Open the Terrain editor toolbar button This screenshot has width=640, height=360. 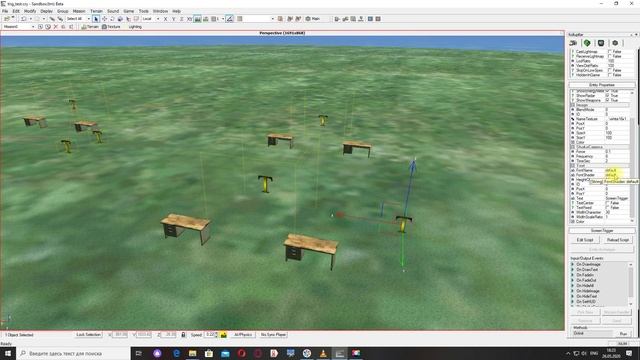tap(90, 27)
